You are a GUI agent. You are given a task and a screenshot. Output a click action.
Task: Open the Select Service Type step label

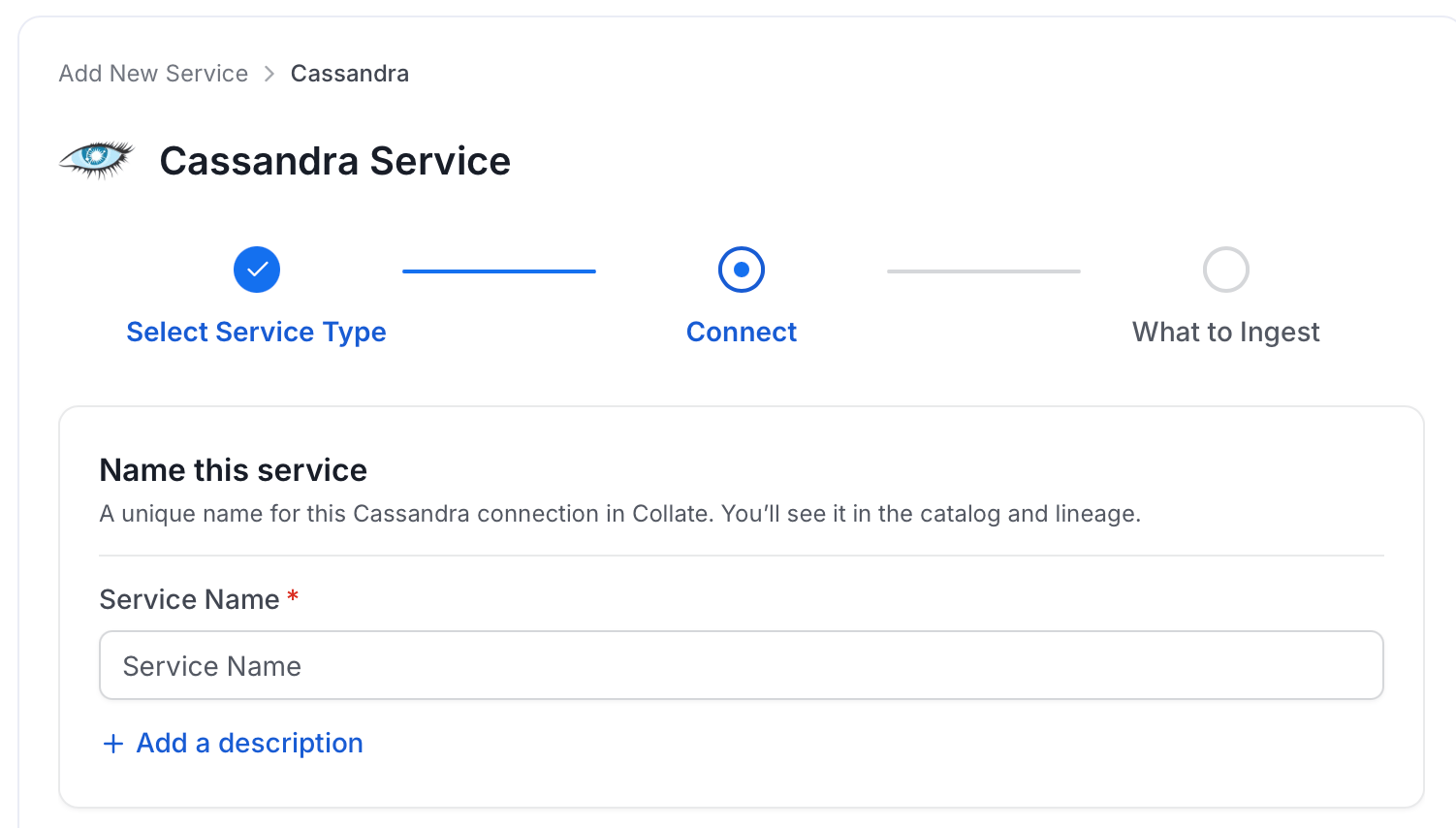pos(256,332)
